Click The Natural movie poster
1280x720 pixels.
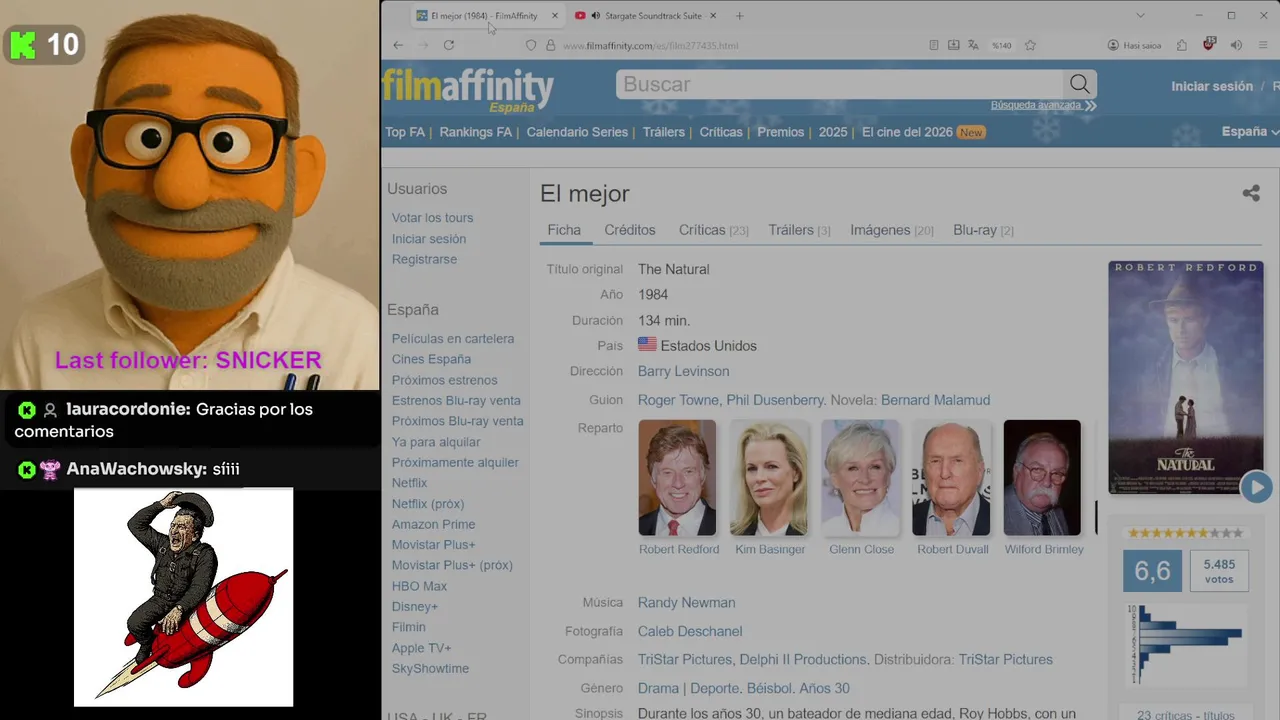point(1186,377)
